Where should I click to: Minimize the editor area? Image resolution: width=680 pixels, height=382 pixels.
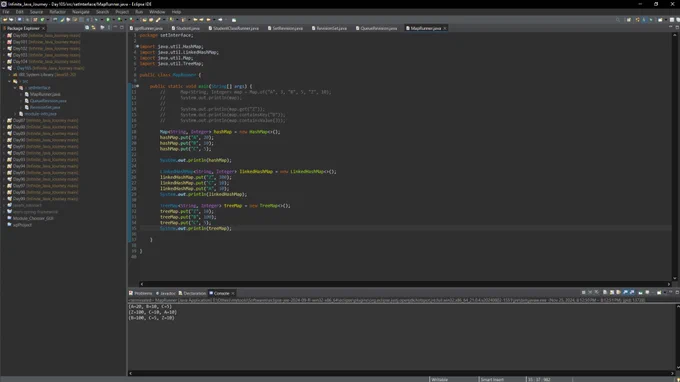coord(670,27)
